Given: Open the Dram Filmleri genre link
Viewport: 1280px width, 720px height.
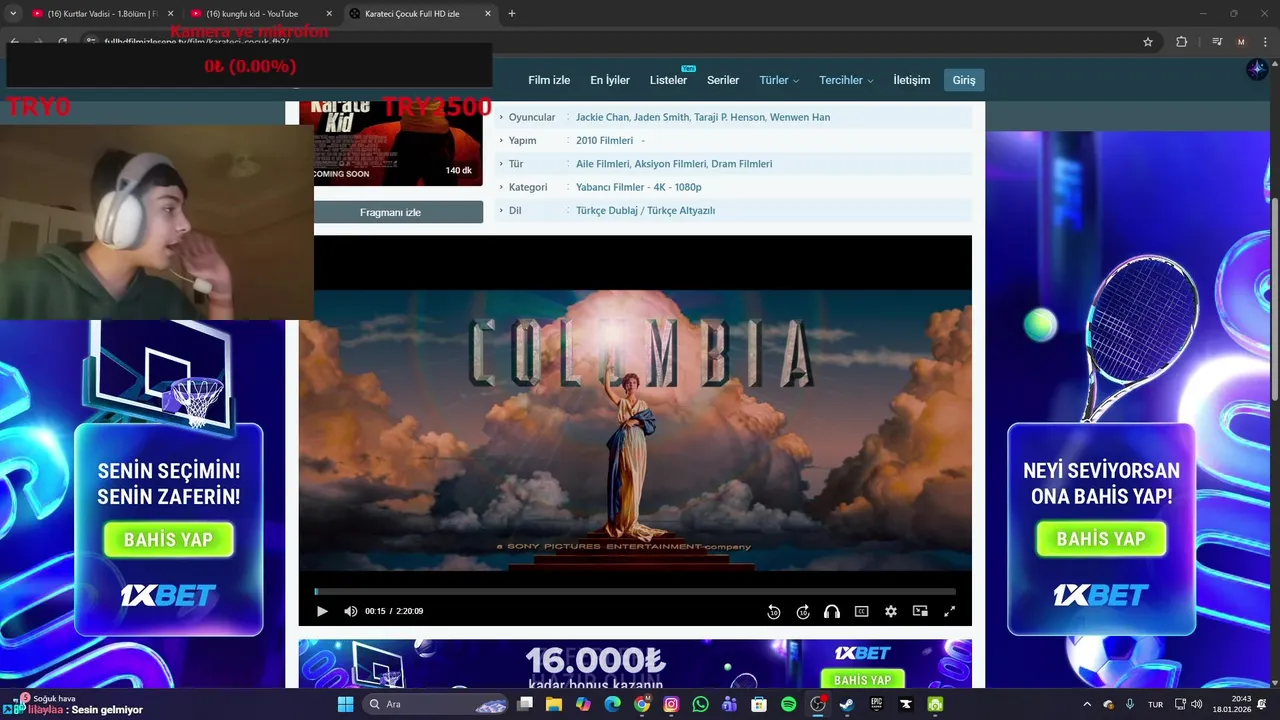Looking at the screenshot, I should coord(742,164).
